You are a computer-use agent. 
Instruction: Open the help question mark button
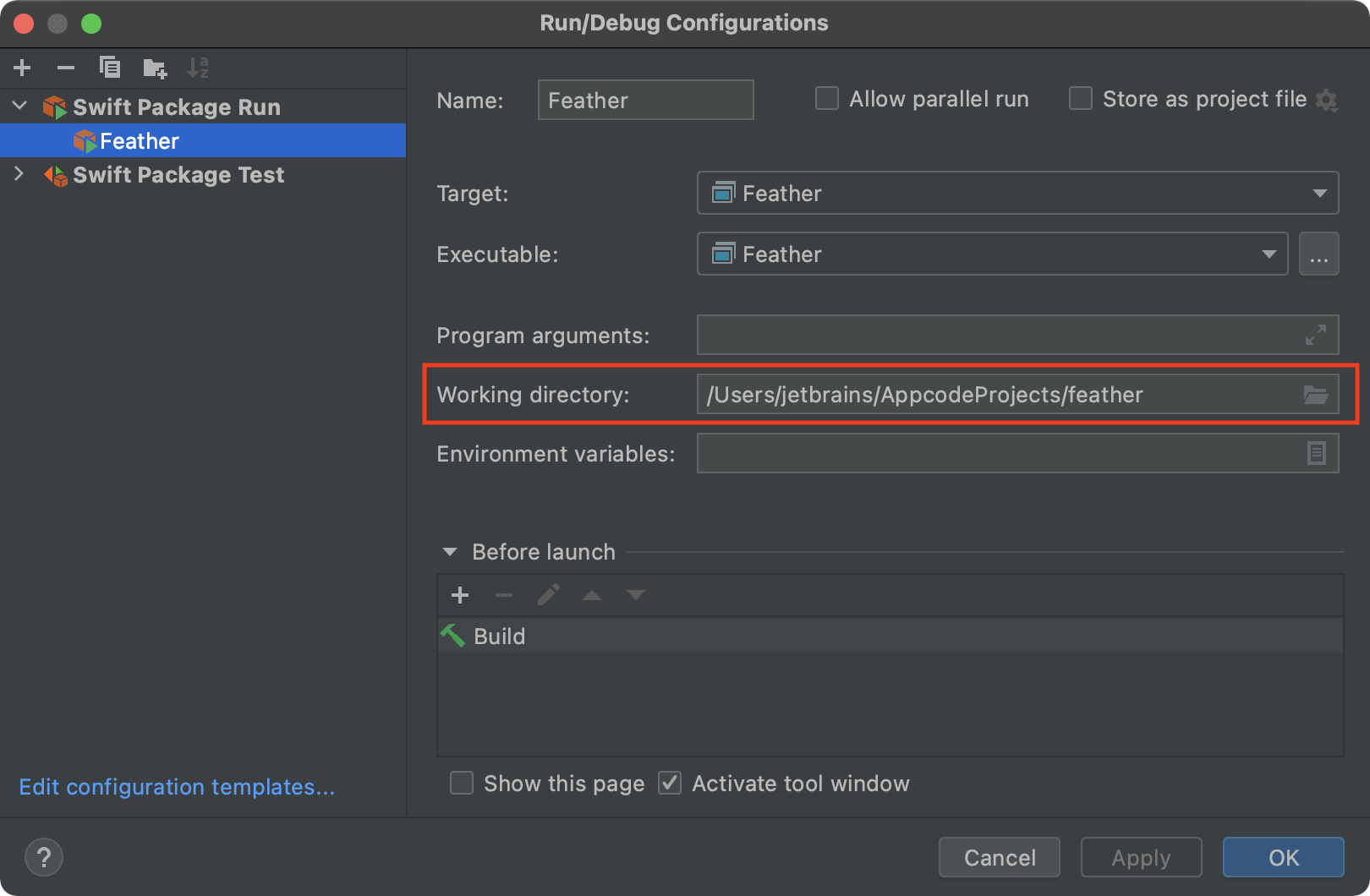[x=44, y=857]
